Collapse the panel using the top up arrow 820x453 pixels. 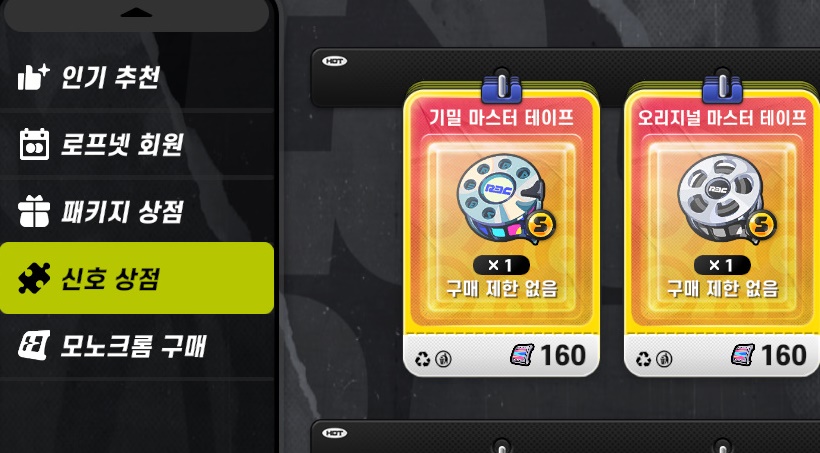[136, 12]
